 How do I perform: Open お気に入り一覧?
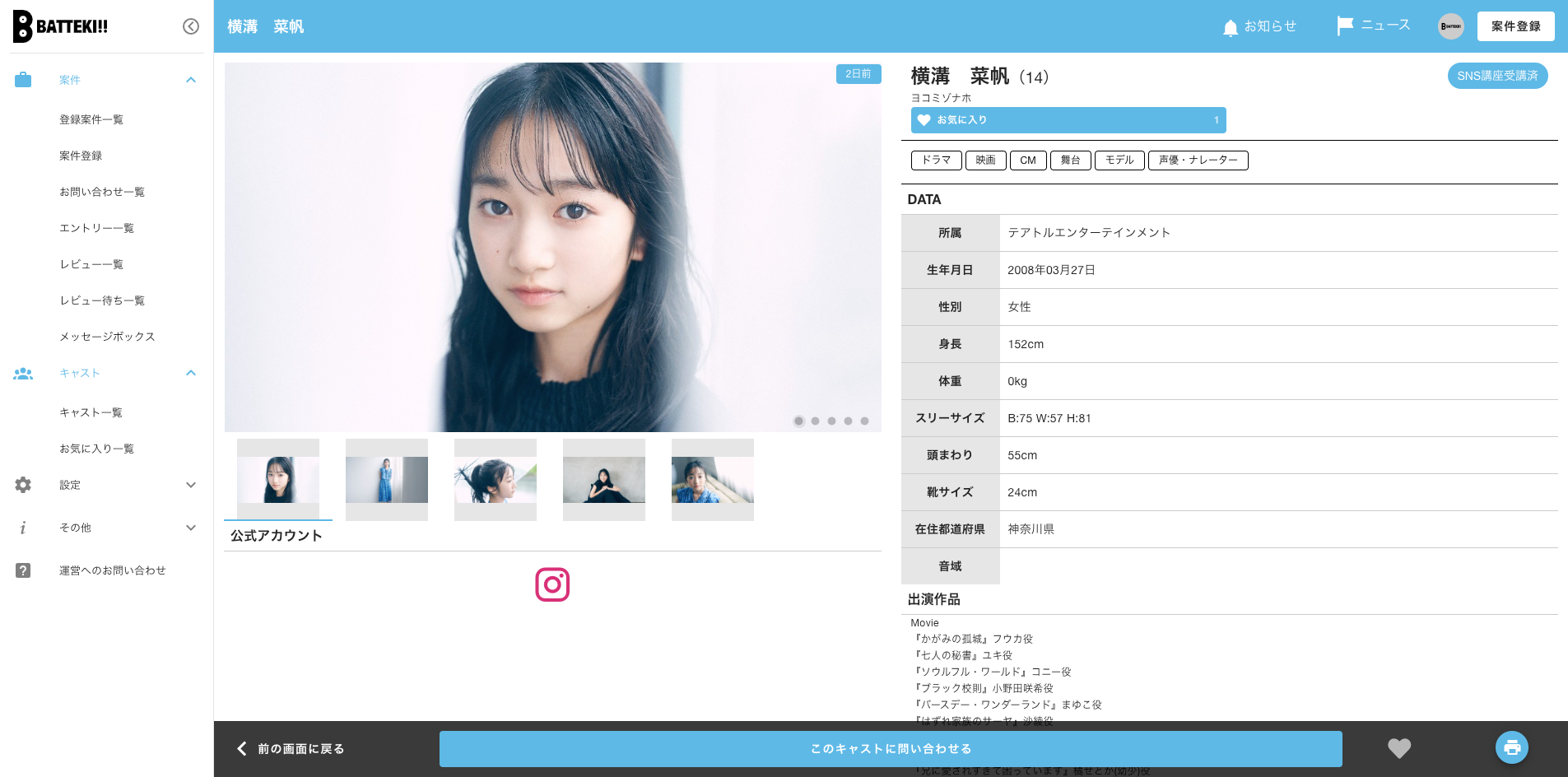[x=96, y=449]
